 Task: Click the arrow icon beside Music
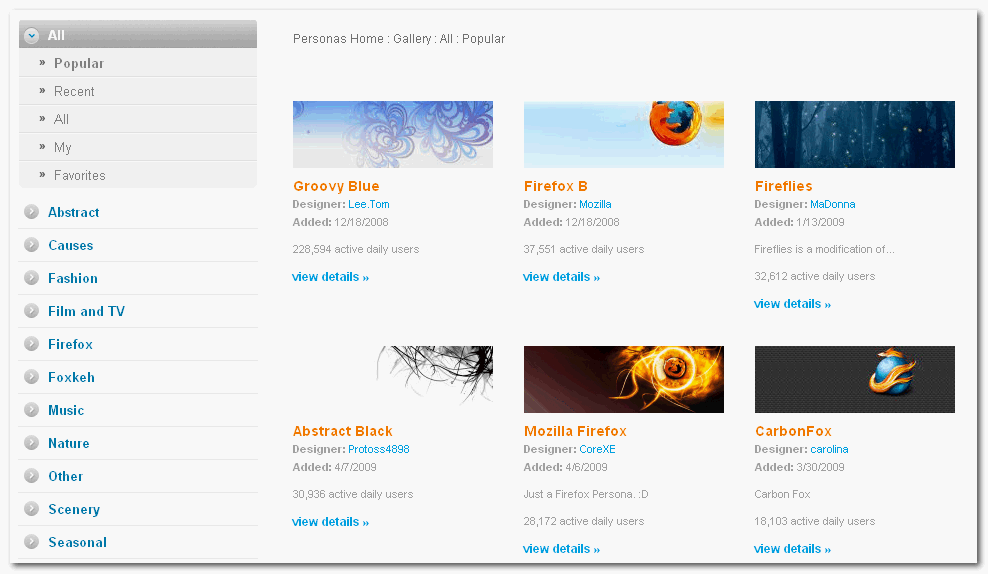32,410
